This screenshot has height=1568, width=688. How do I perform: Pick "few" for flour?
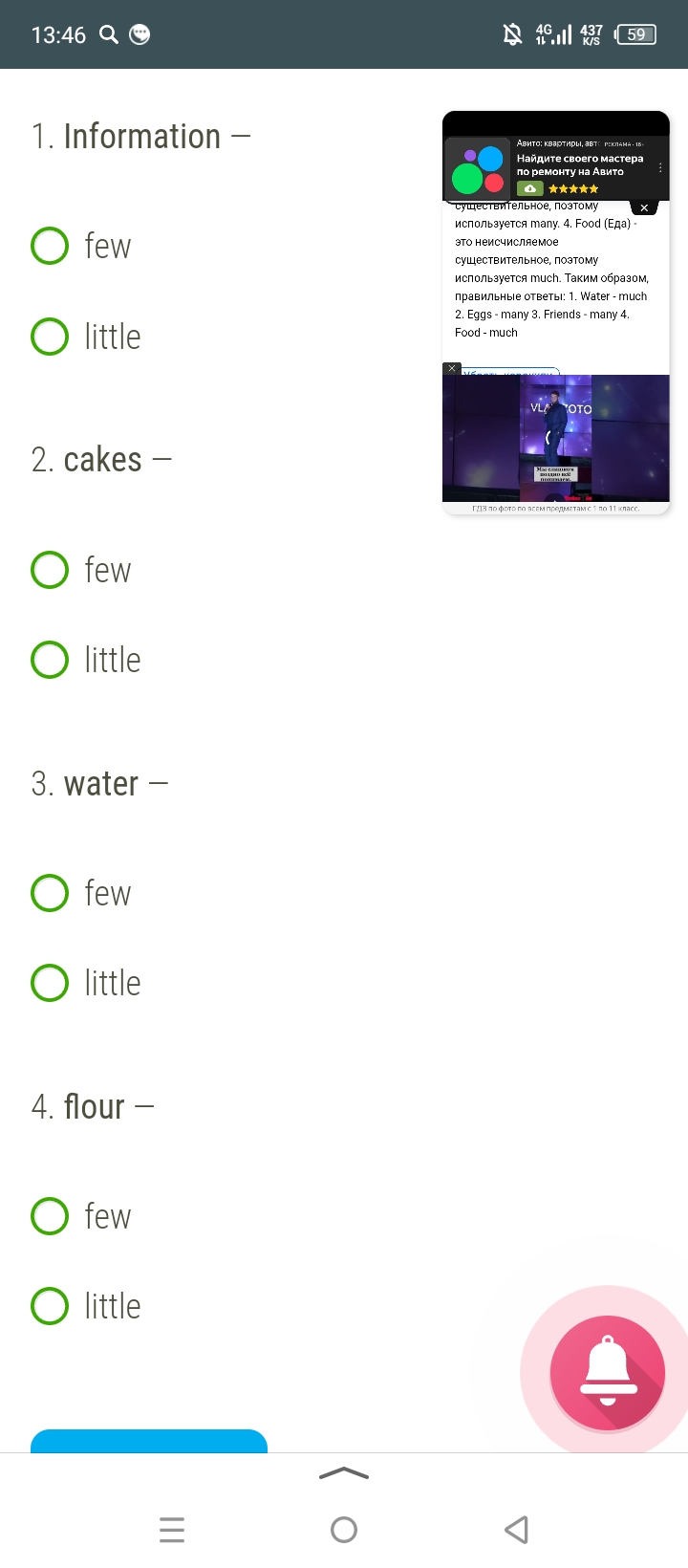click(x=81, y=1216)
